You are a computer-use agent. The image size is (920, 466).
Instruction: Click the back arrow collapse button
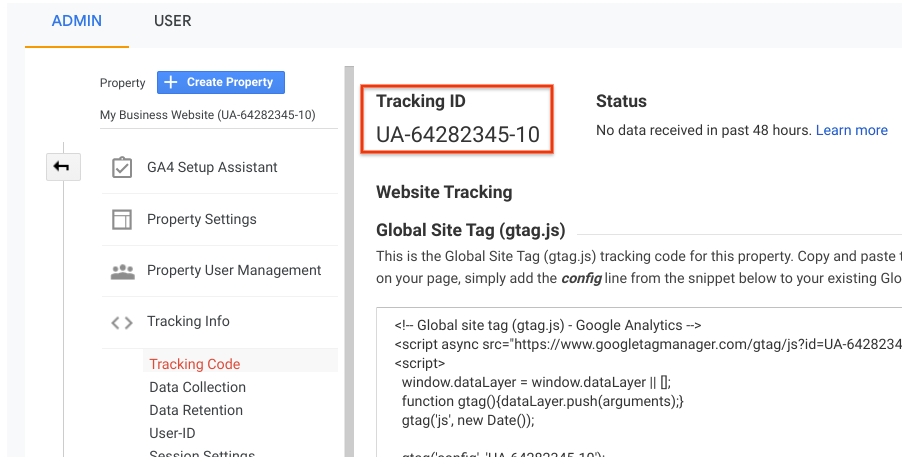(62, 167)
